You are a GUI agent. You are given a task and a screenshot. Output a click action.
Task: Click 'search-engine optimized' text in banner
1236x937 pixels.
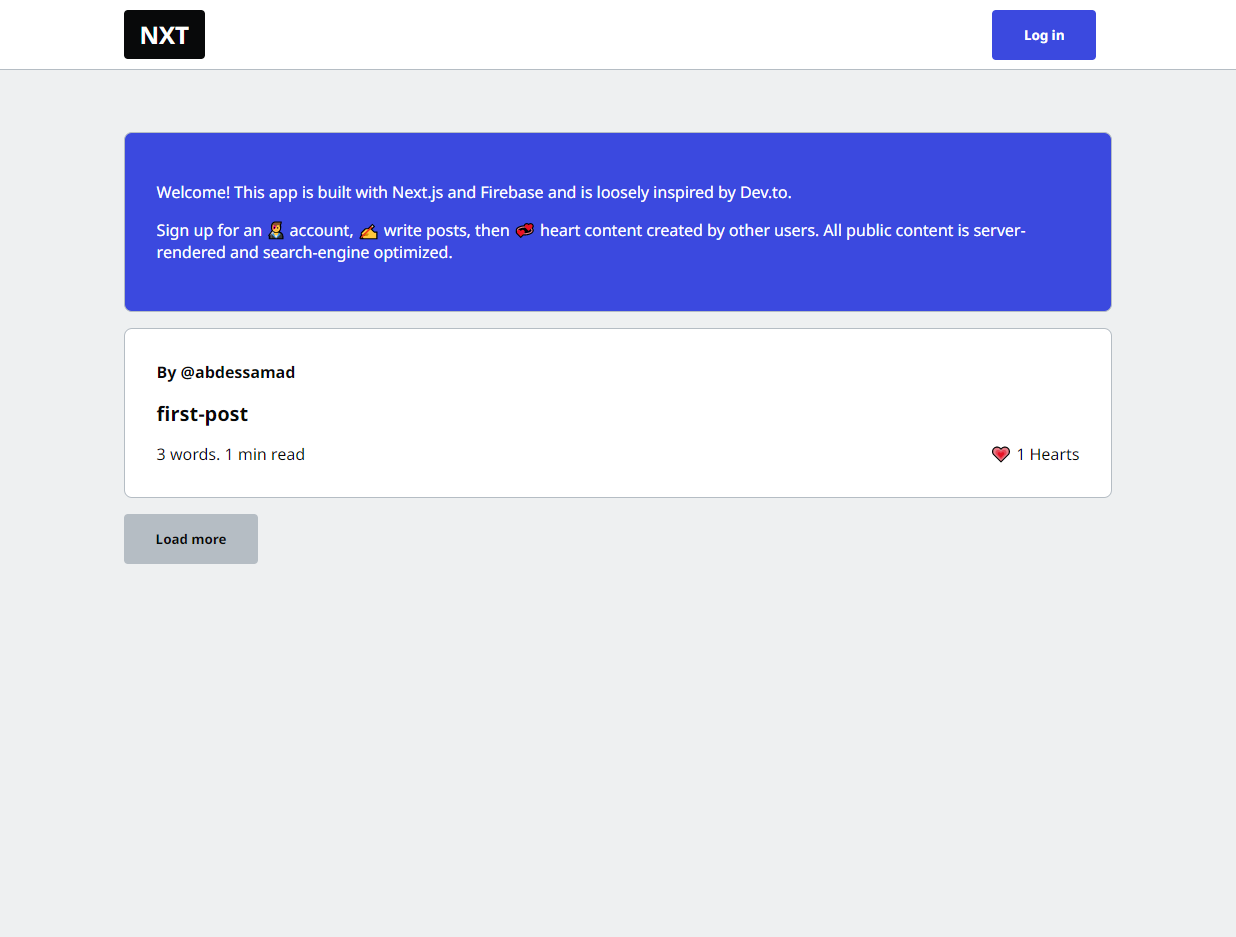click(357, 253)
